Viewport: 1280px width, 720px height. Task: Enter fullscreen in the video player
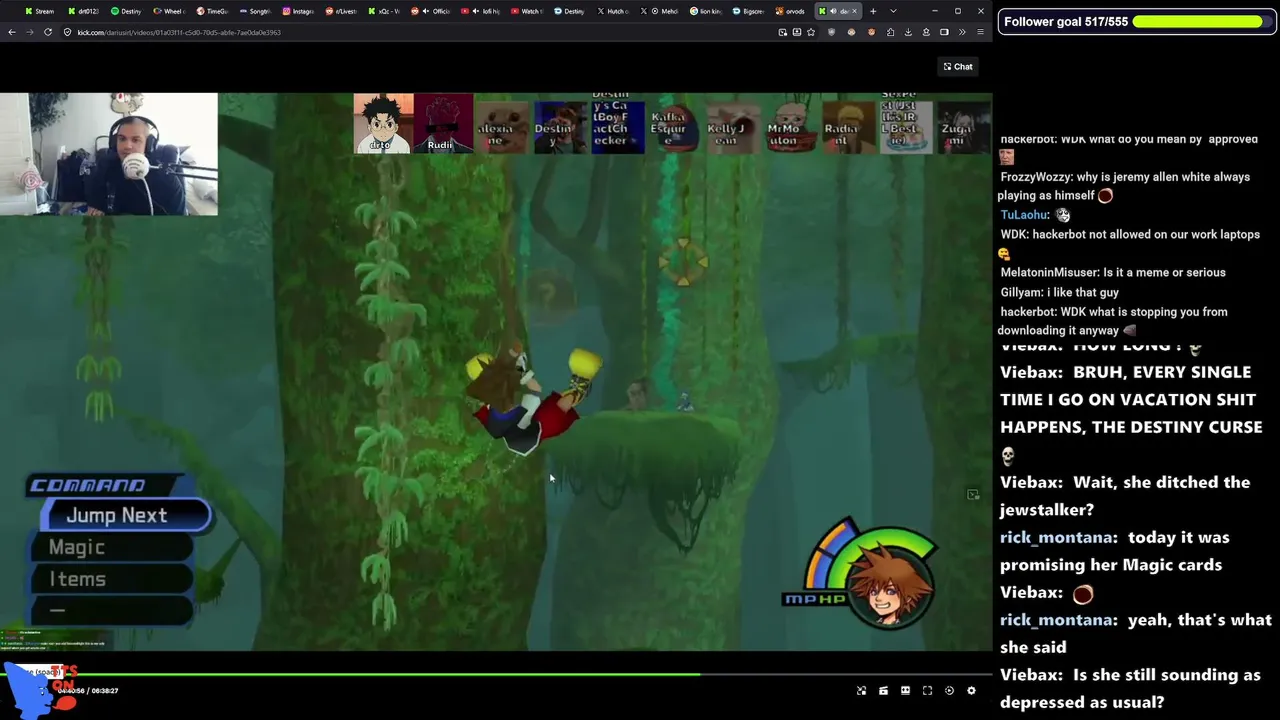pyautogui.click(x=927, y=691)
